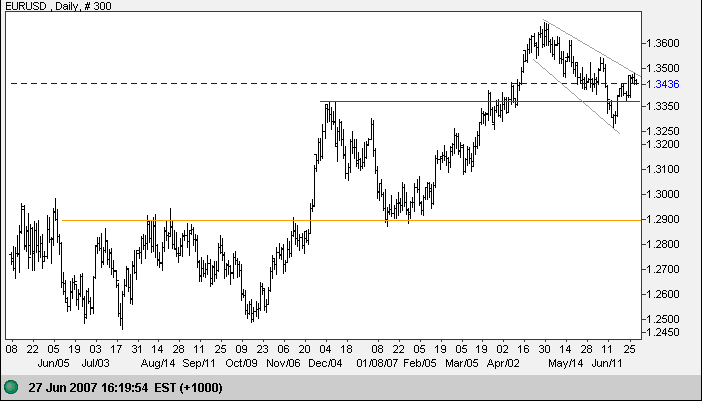Click the 1.3500 price axis label
702x401 pixels.
[x=663, y=68]
